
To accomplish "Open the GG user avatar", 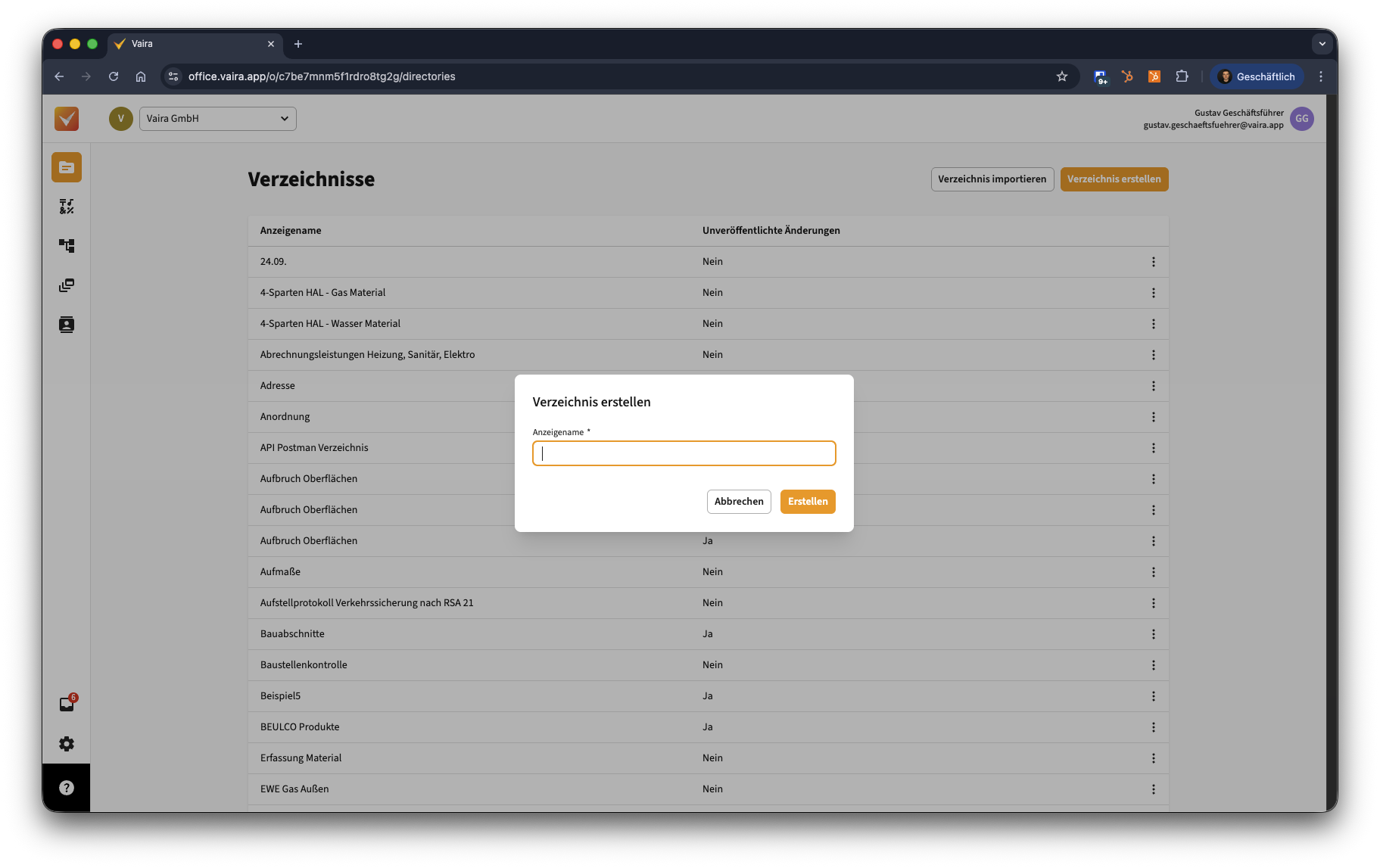I will pyautogui.click(x=1301, y=119).
